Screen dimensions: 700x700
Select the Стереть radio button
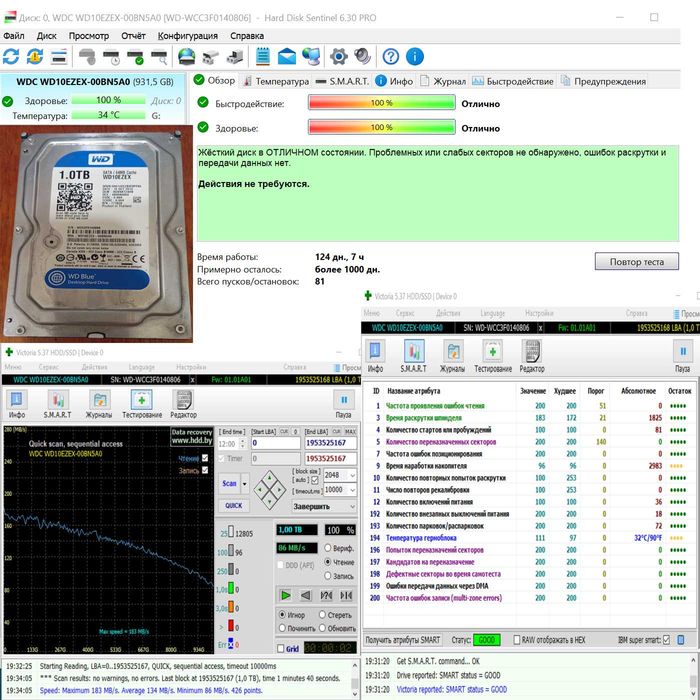[x=322, y=615]
